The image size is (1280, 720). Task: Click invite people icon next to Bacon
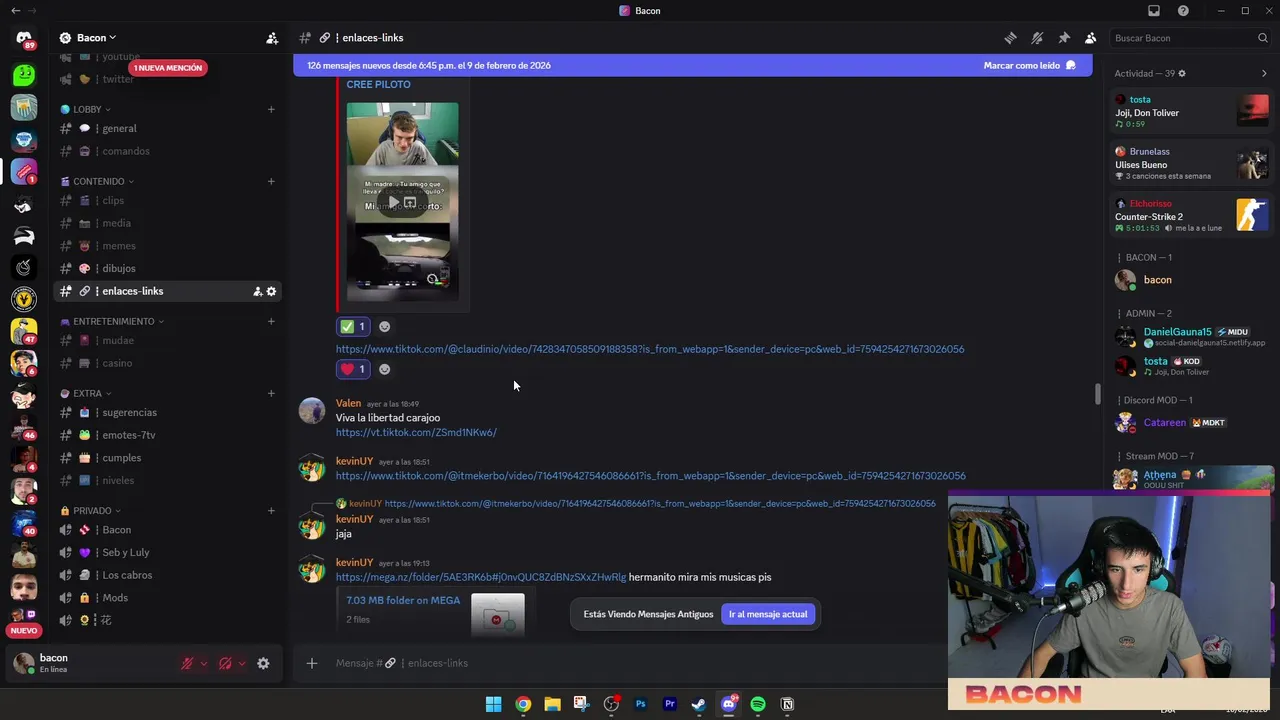coord(272,38)
